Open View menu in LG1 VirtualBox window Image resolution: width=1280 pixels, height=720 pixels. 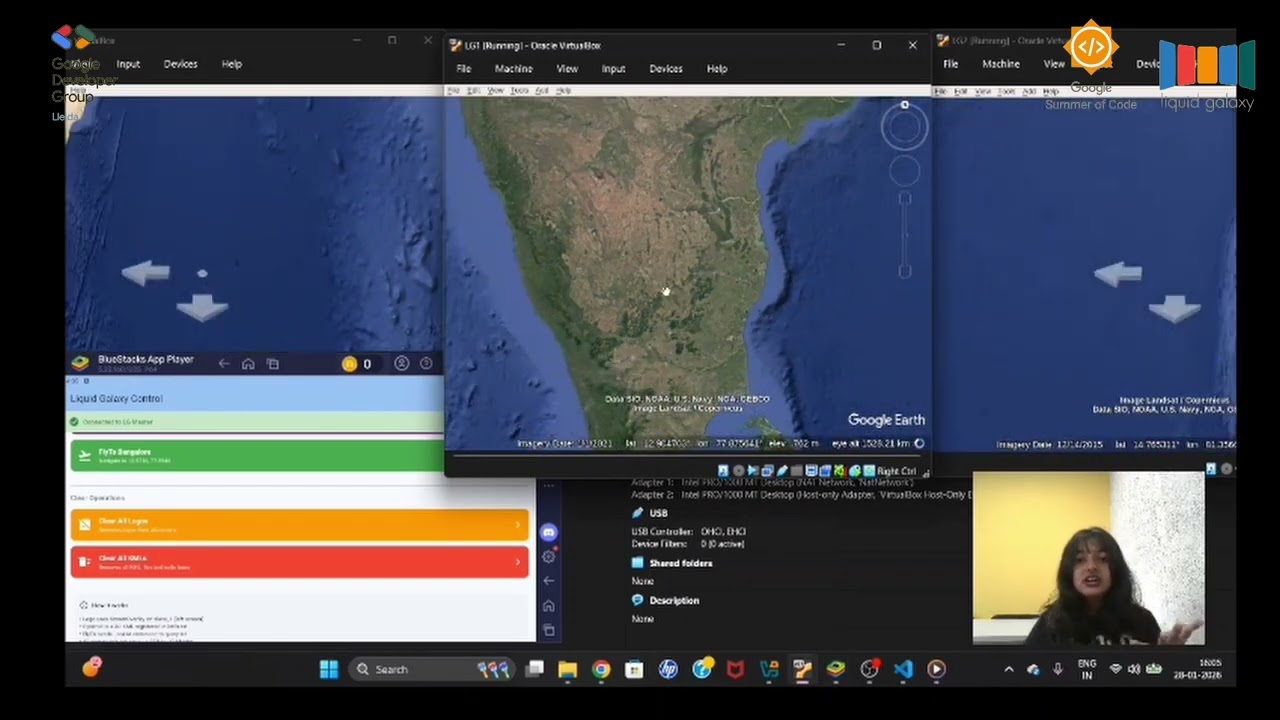click(x=567, y=69)
